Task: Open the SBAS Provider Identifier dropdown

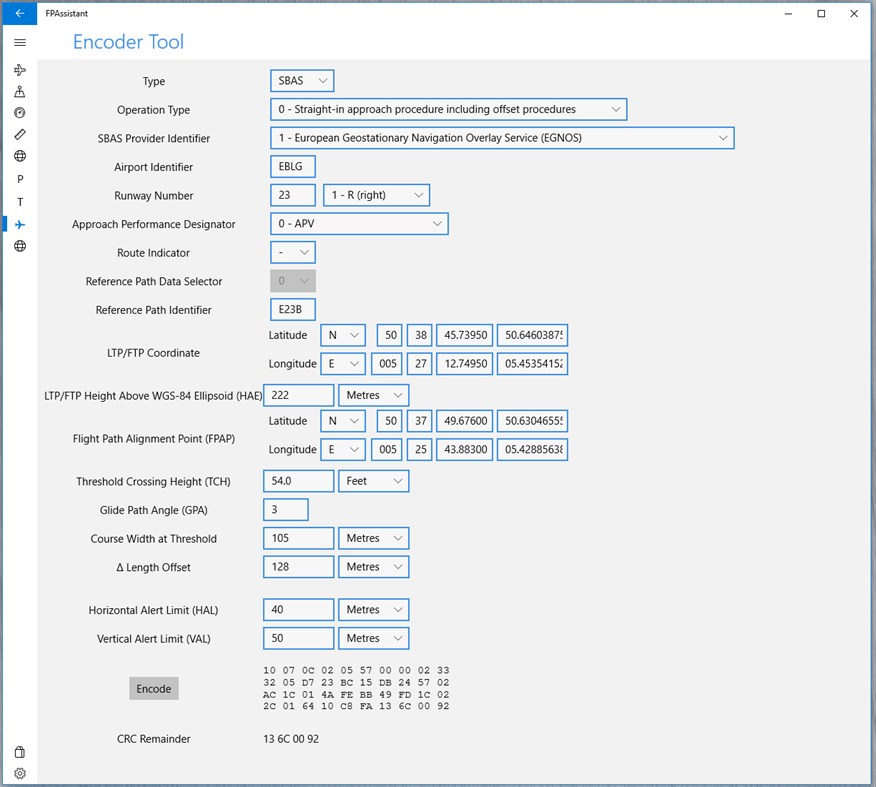Action: point(502,138)
